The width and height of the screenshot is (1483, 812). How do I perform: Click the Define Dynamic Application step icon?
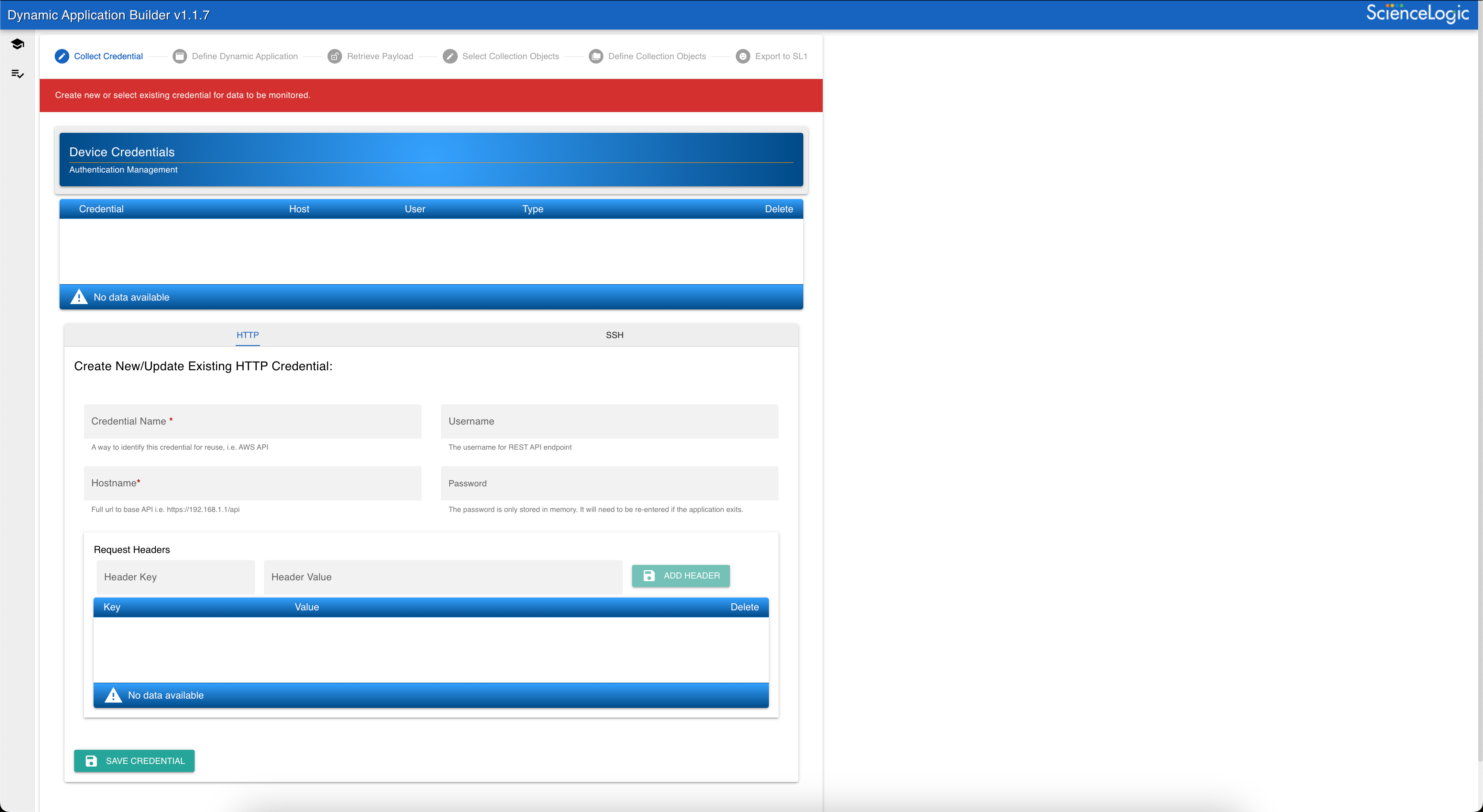pyautogui.click(x=178, y=56)
